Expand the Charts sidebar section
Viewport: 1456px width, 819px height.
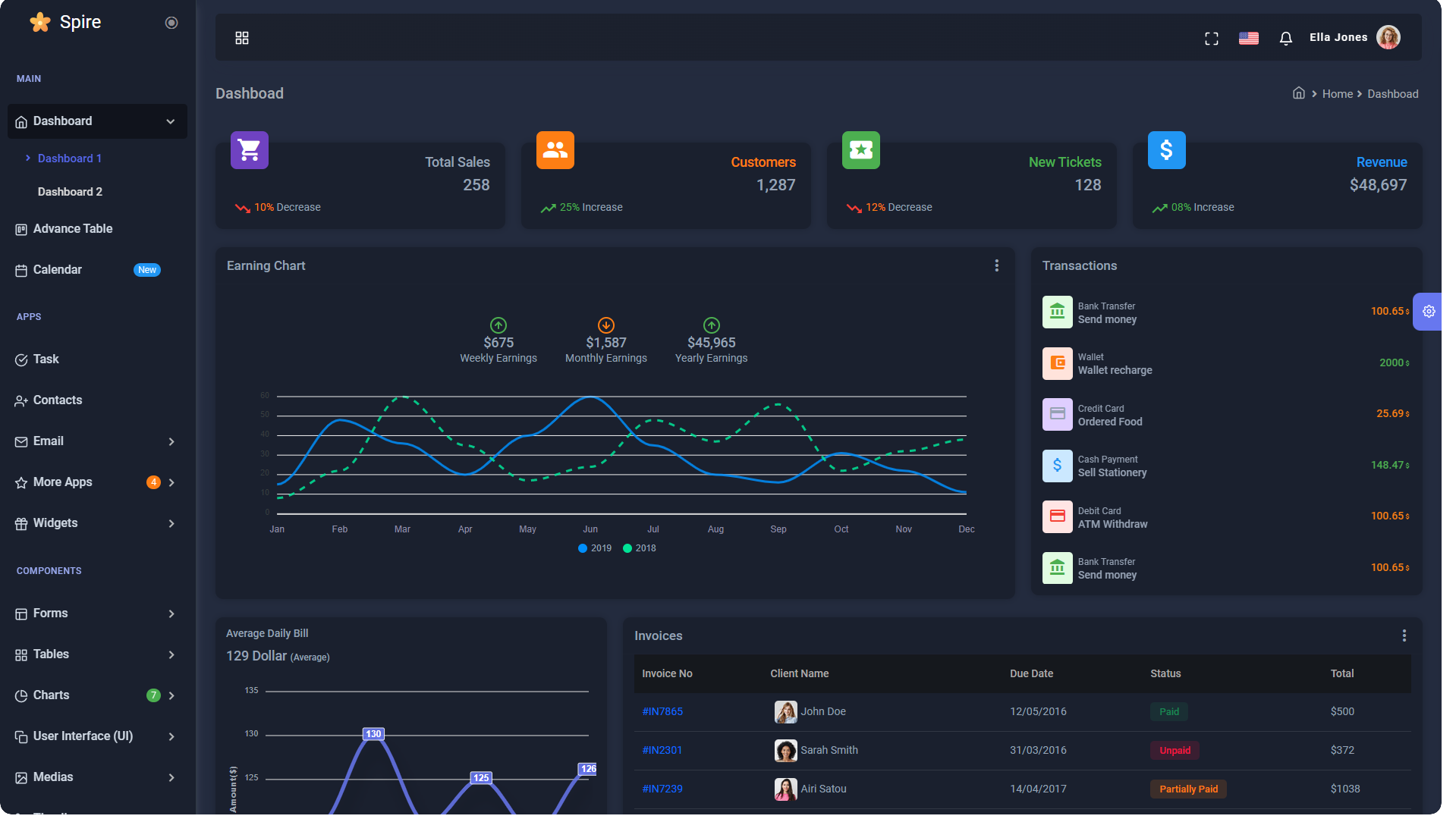tap(96, 695)
